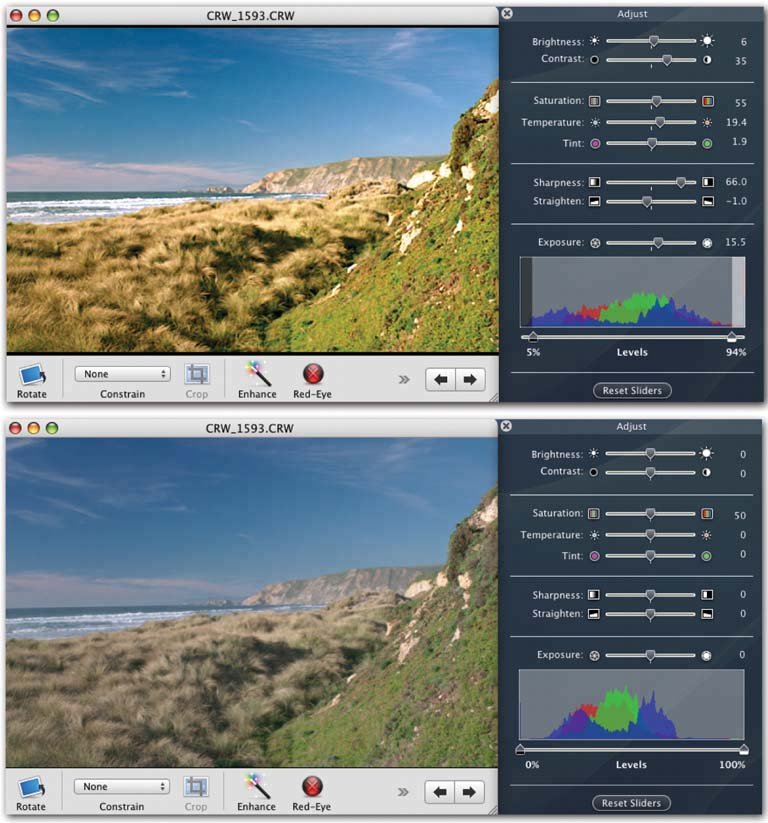Click Crop tool in lower window

(196, 787)
